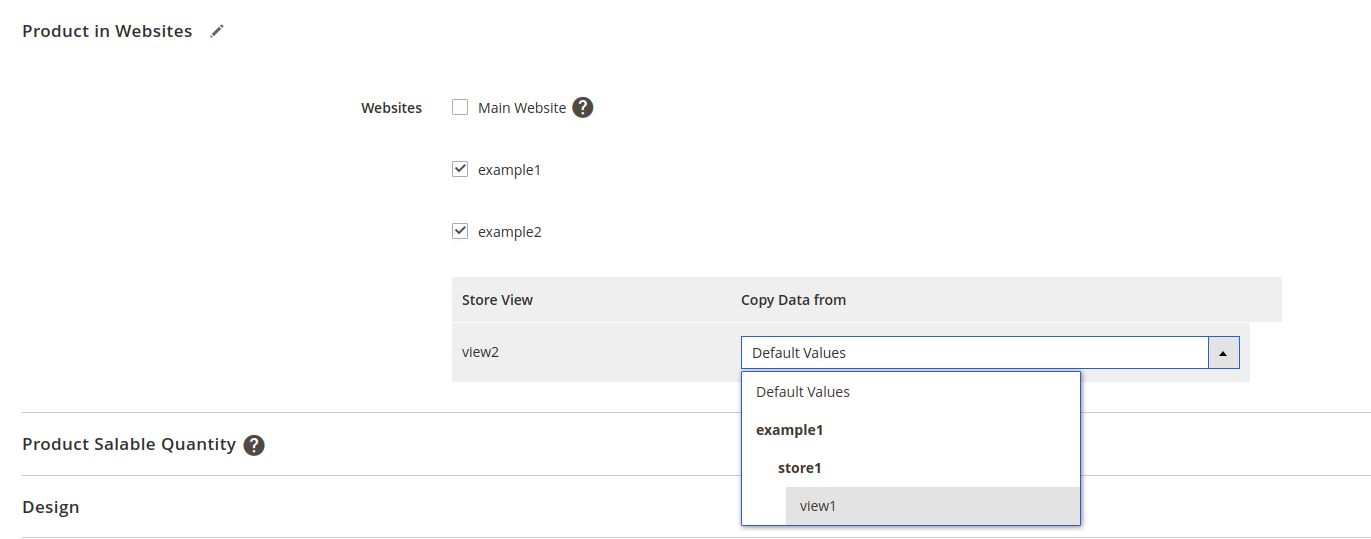Screen dimensions: 1371x539
Task: Click the arrow button on the Copy Data dropdown
Action: pos(1224,353)
